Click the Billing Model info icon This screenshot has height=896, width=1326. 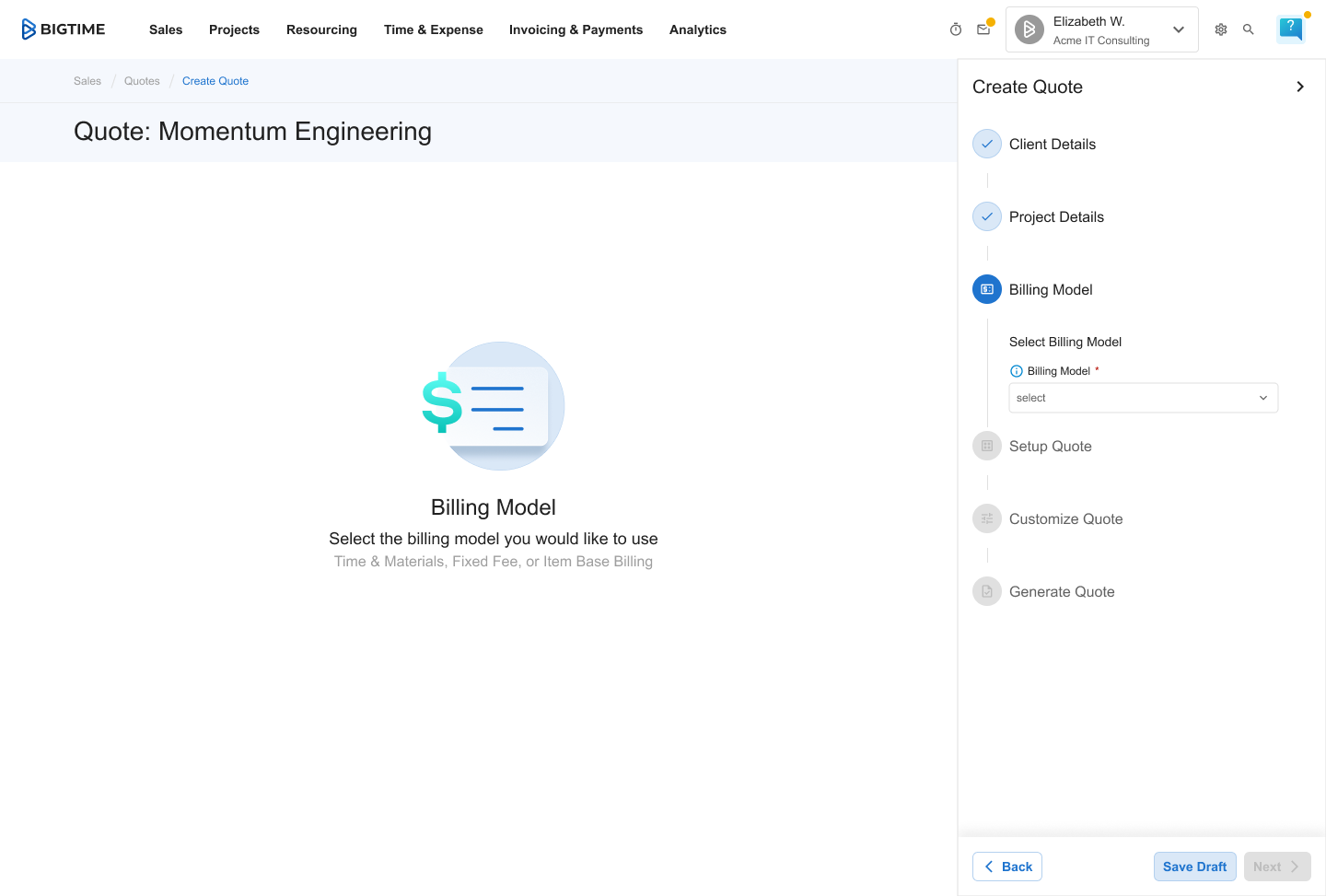click(1017, 371)
